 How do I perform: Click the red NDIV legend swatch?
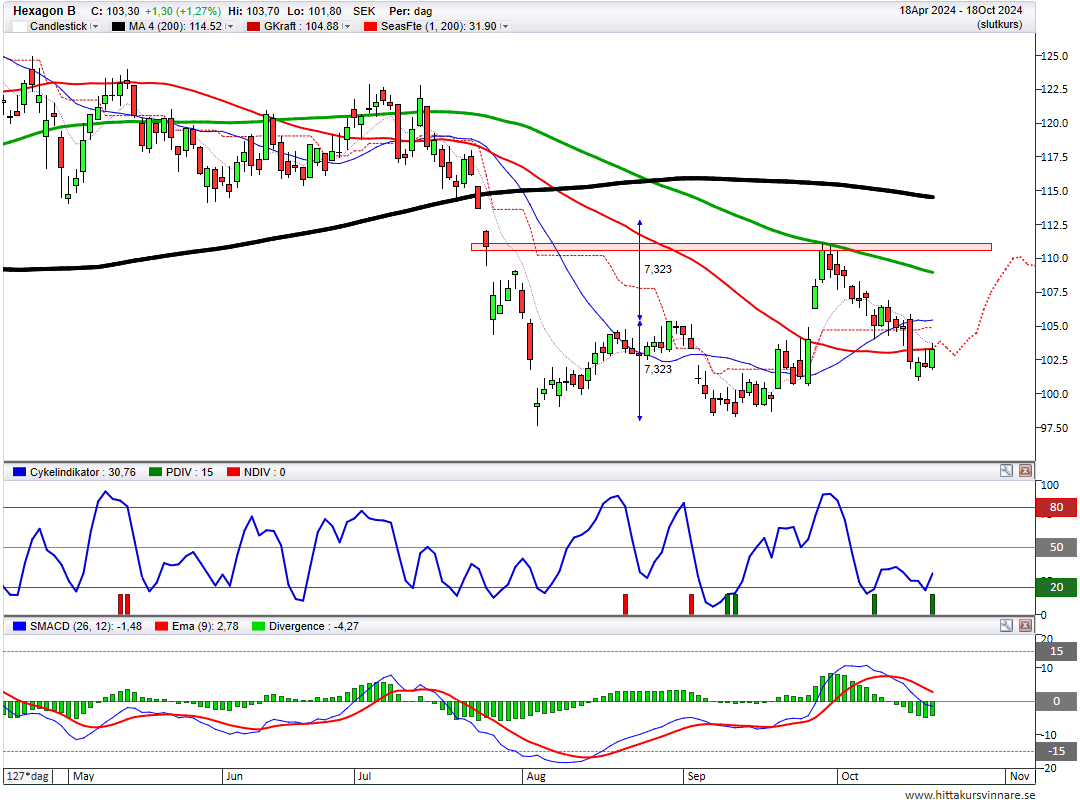point(233,472)
